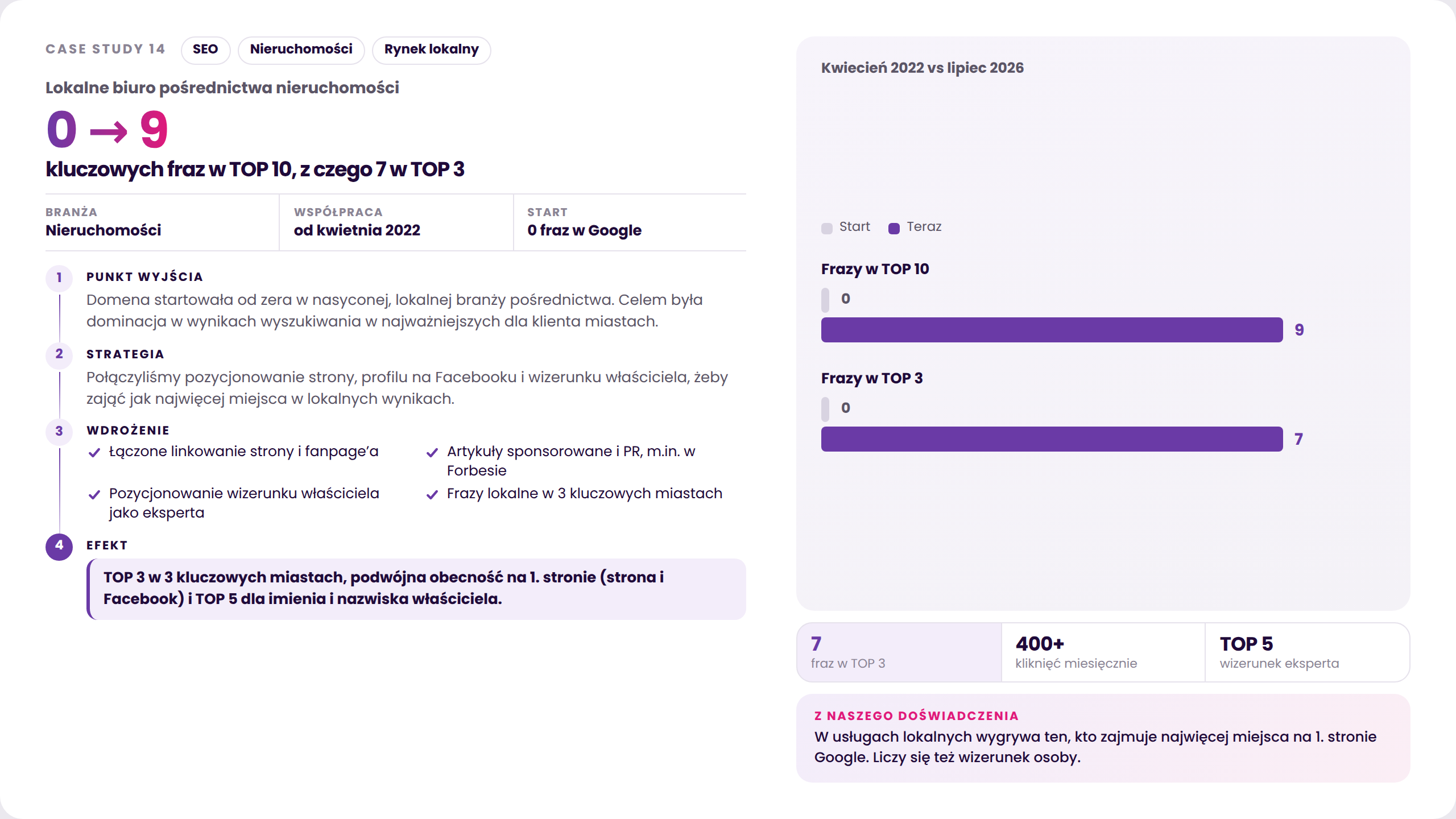Click the purple TOP 10 bar
This screenshot has height=819, width=1456.
[1052, 330]
